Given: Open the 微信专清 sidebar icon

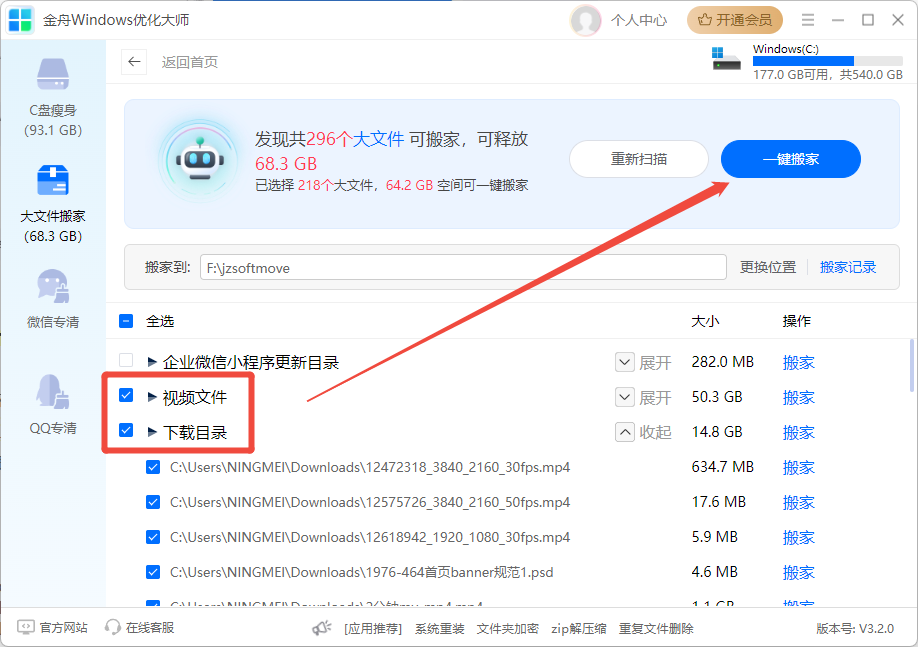Looking at the screenshot, I should tap(53, 286).
